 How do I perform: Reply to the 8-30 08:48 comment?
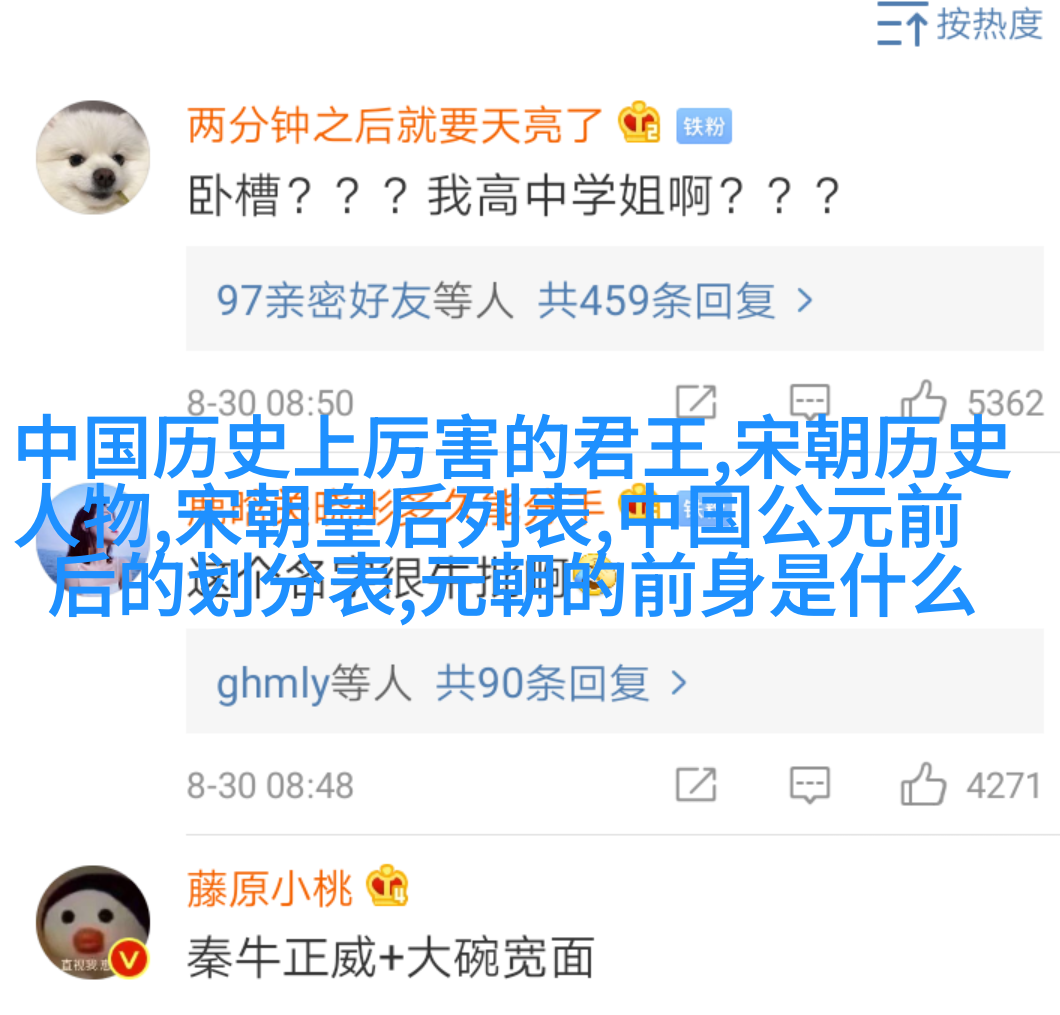coord(809,784)
